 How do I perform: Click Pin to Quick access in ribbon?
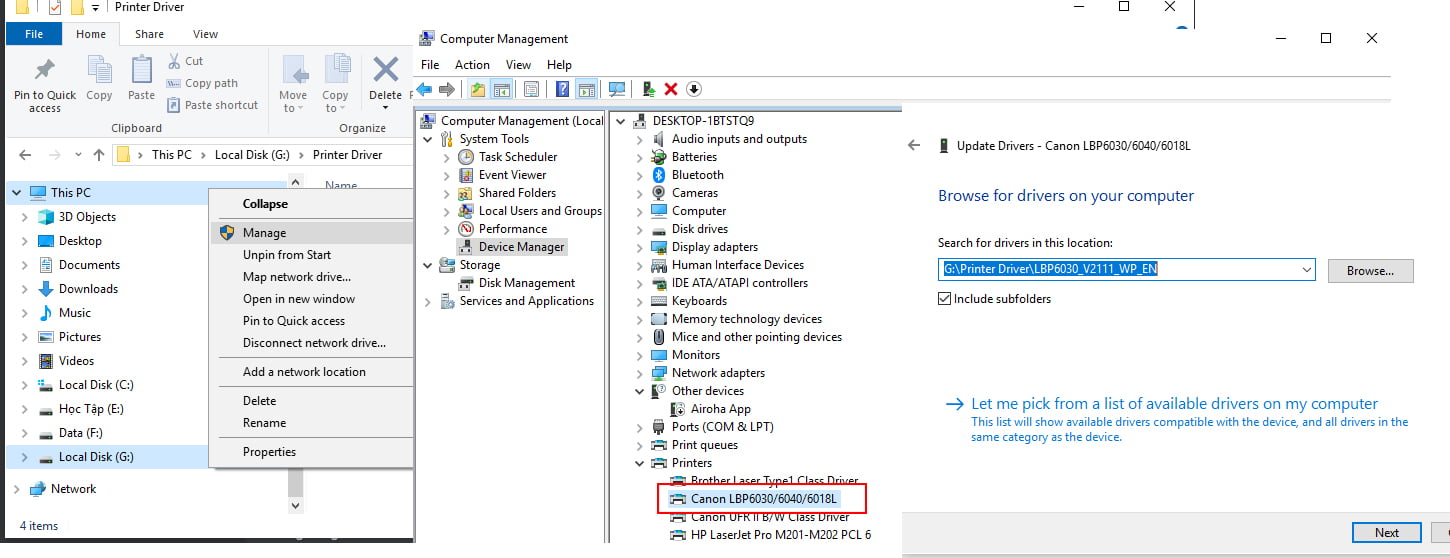(x=45, y=83)
